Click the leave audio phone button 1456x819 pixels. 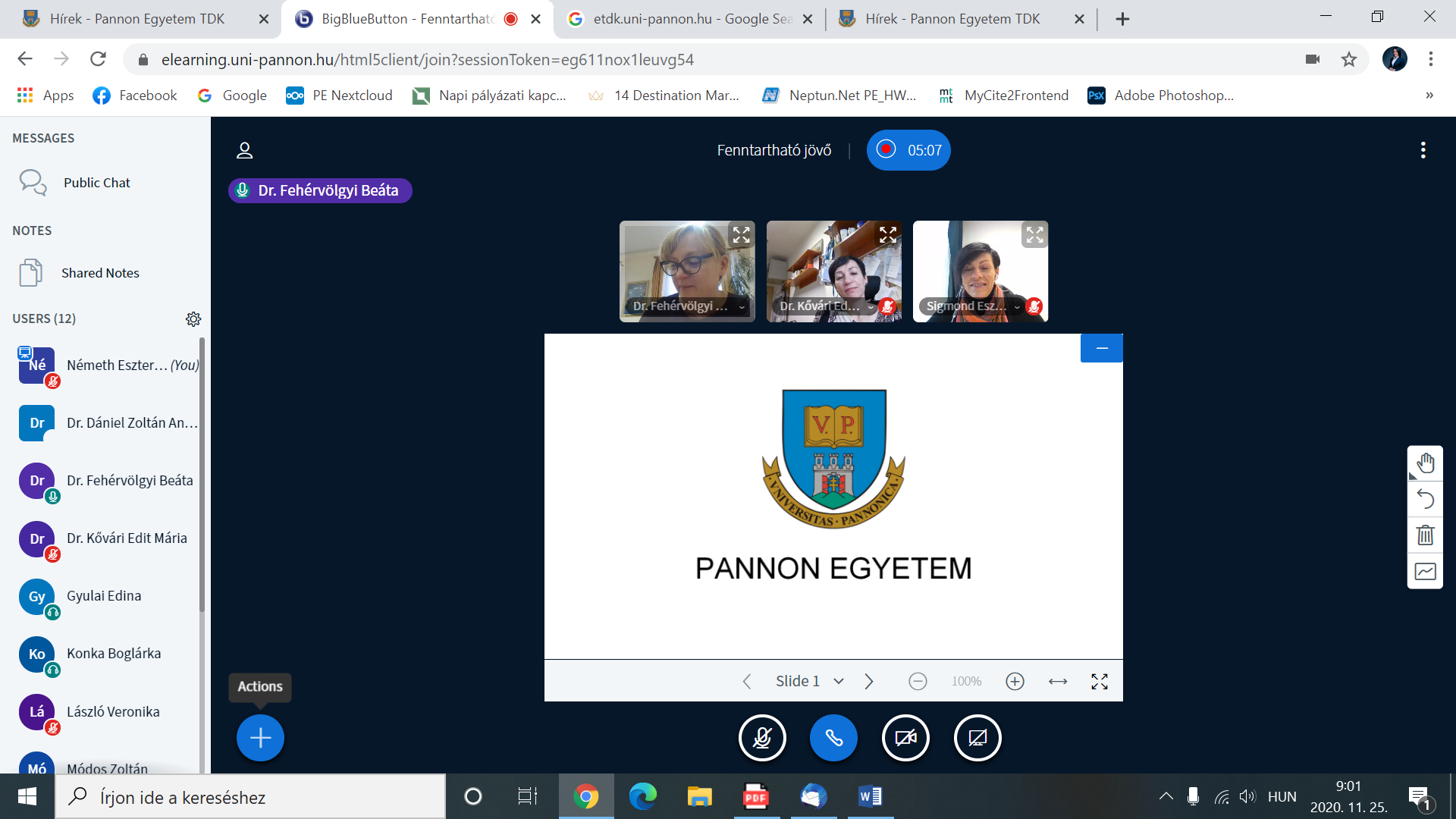[x=833, y=738]
